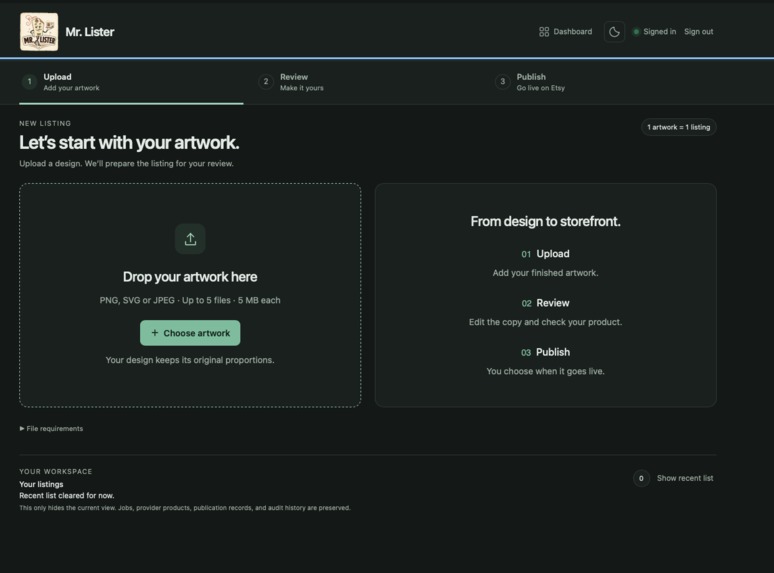Click the Choose artwork button
Screen dimensions: 774x573
click(x=190, y=333)
